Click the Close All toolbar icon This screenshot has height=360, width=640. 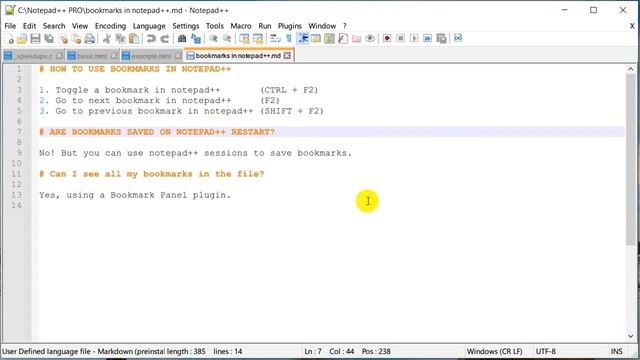click(x=76, y=39)
